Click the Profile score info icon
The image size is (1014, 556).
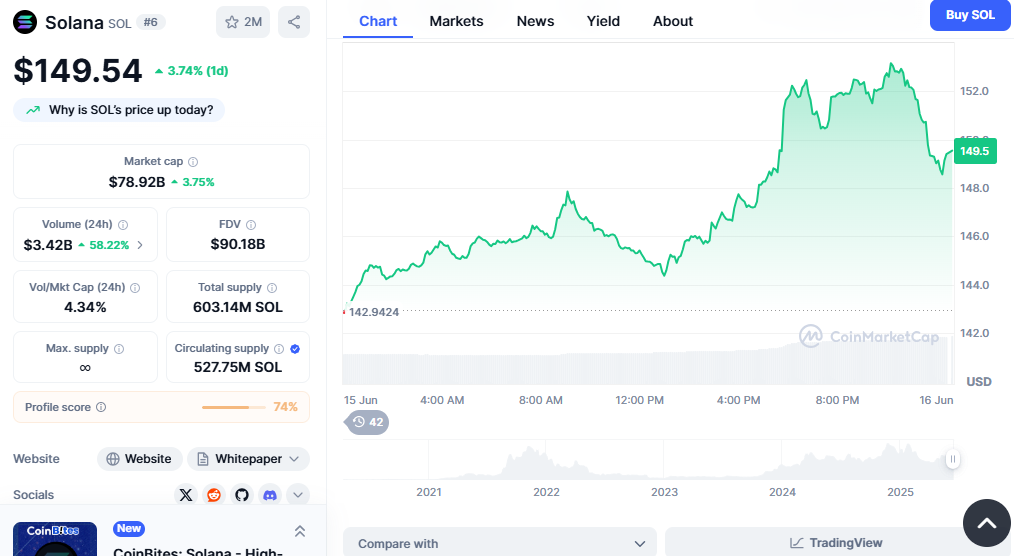(101, 407)
